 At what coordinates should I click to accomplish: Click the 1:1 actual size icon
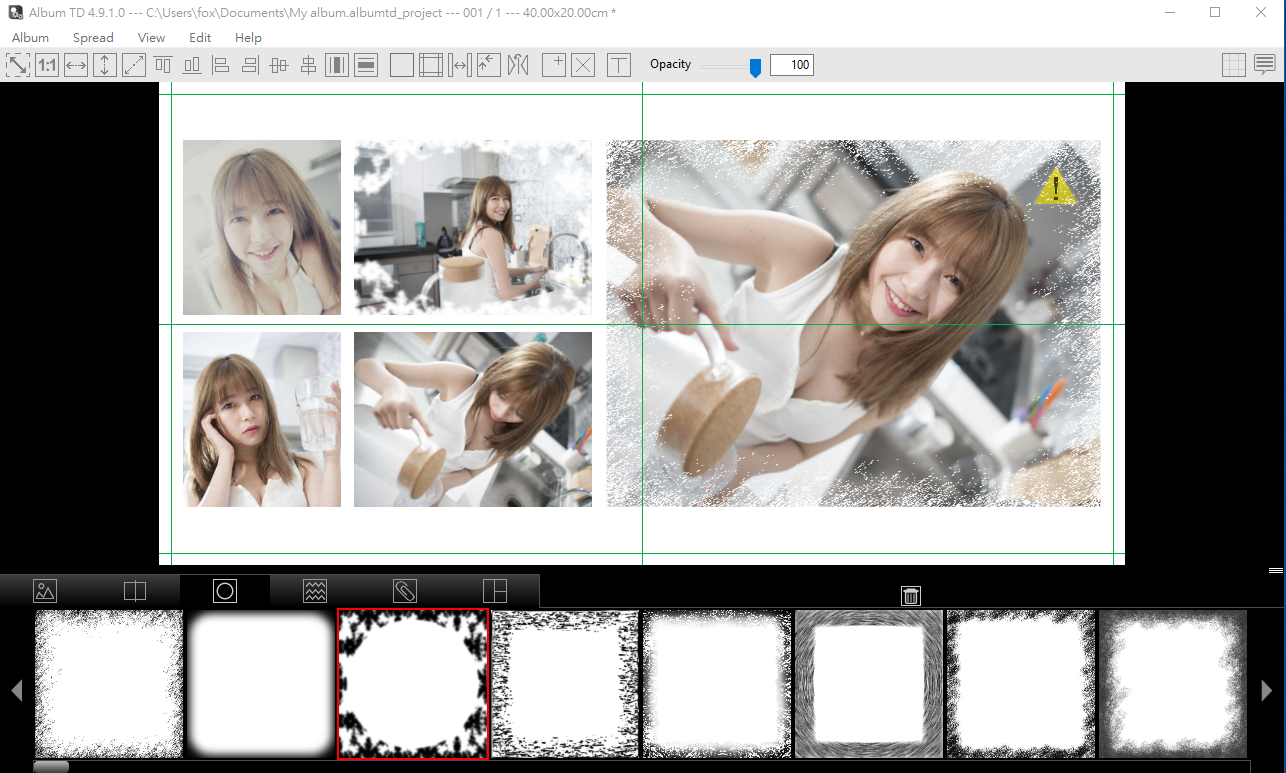point(47,65)
